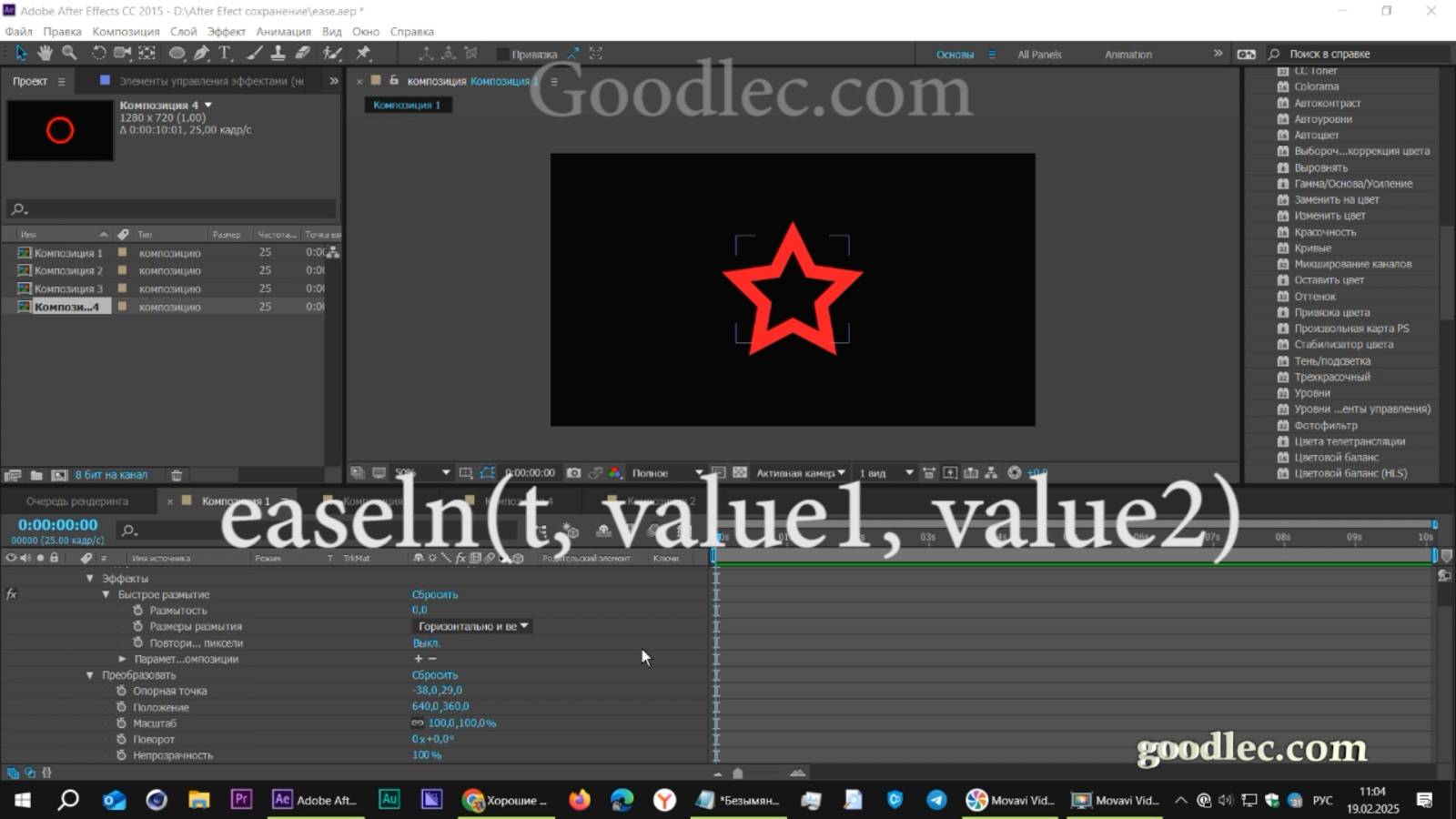Select the Rotation tool
Screen dimensions: 1456x819
coord(97,53)
